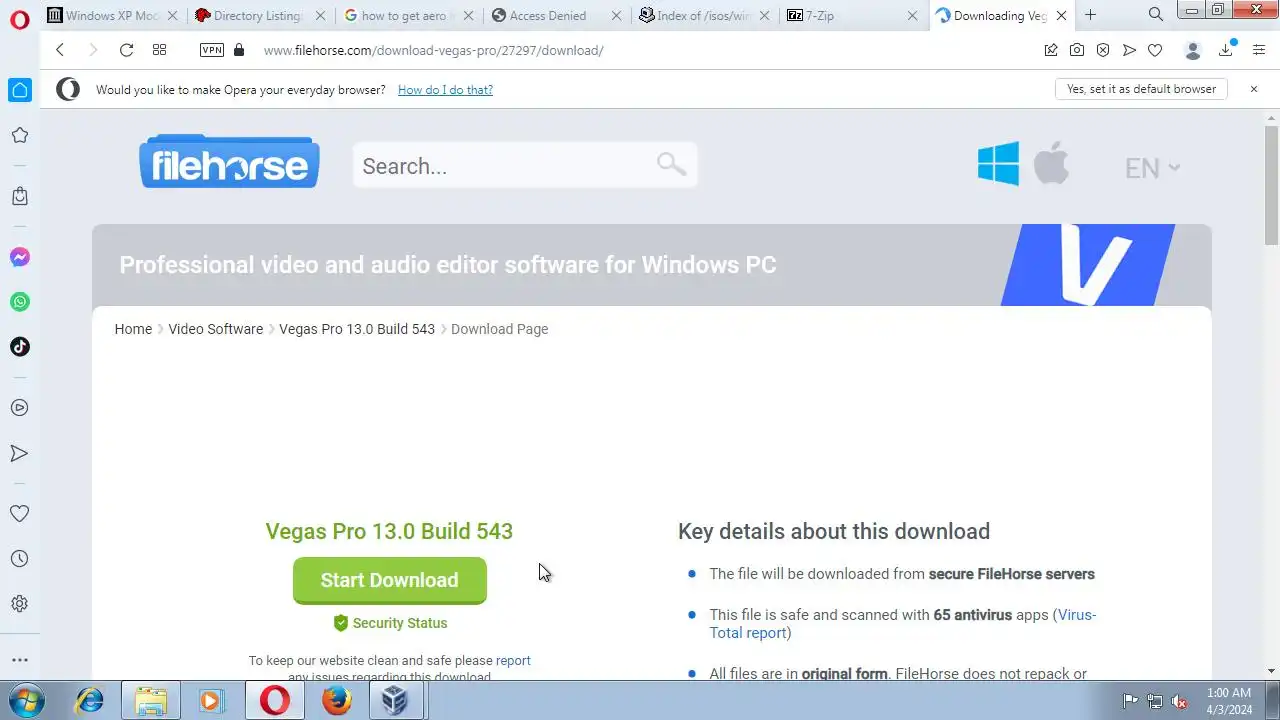The height and width of the screenshot is (720, 1280).
Task: Open the Opera account profile icon
Action: 1192,50
